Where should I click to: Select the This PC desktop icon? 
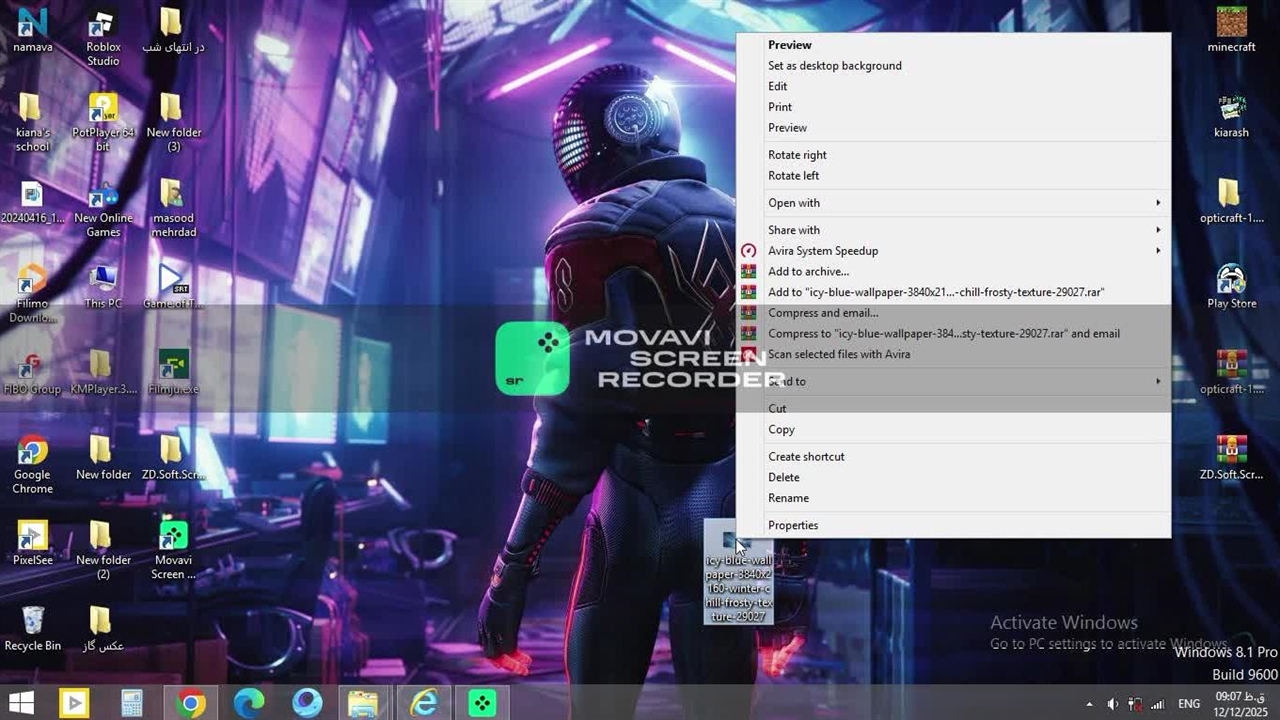point(102,281)
